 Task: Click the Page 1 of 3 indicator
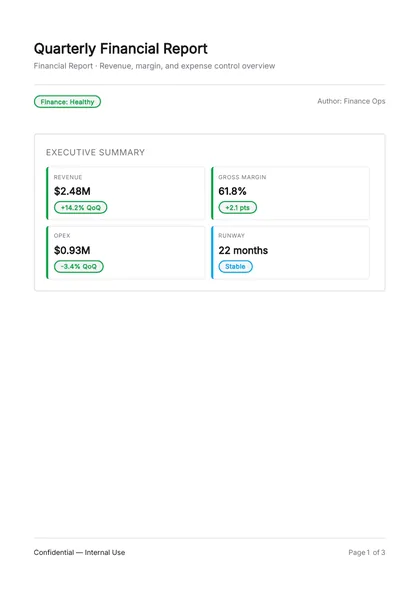point(367,552)
